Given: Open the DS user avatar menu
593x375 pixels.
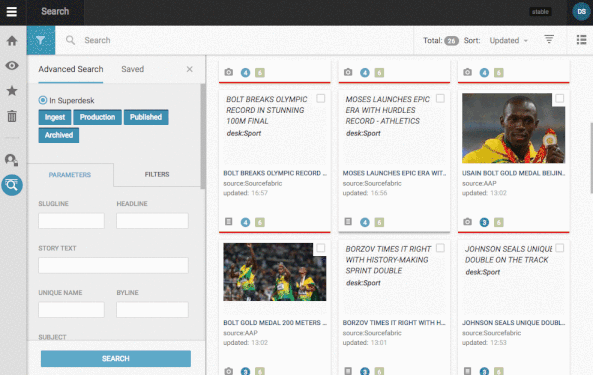Looking at the screenshot, I should 581,12.
